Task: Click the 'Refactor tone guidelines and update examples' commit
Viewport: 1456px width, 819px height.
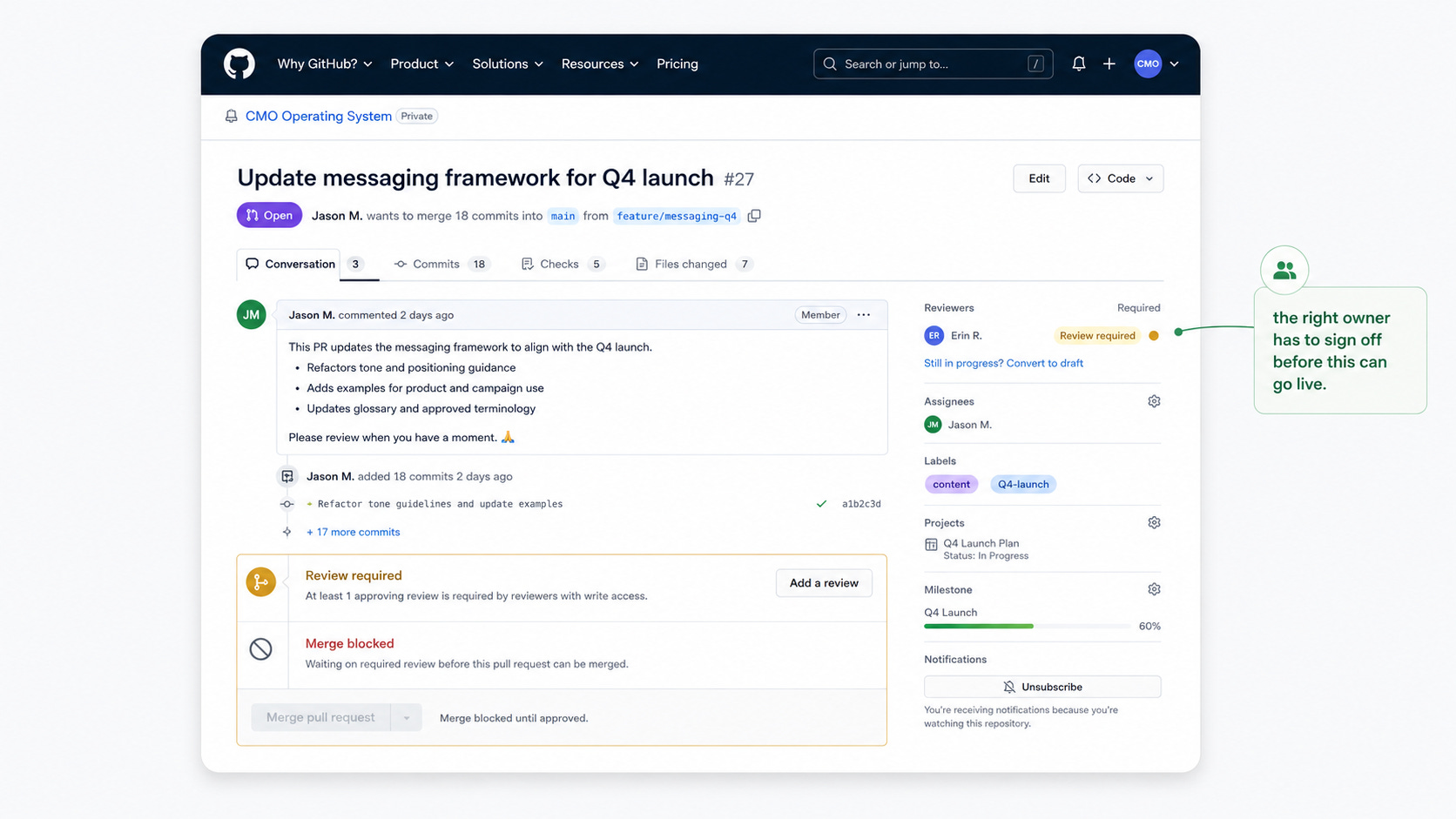Action: tap(440, 504)
